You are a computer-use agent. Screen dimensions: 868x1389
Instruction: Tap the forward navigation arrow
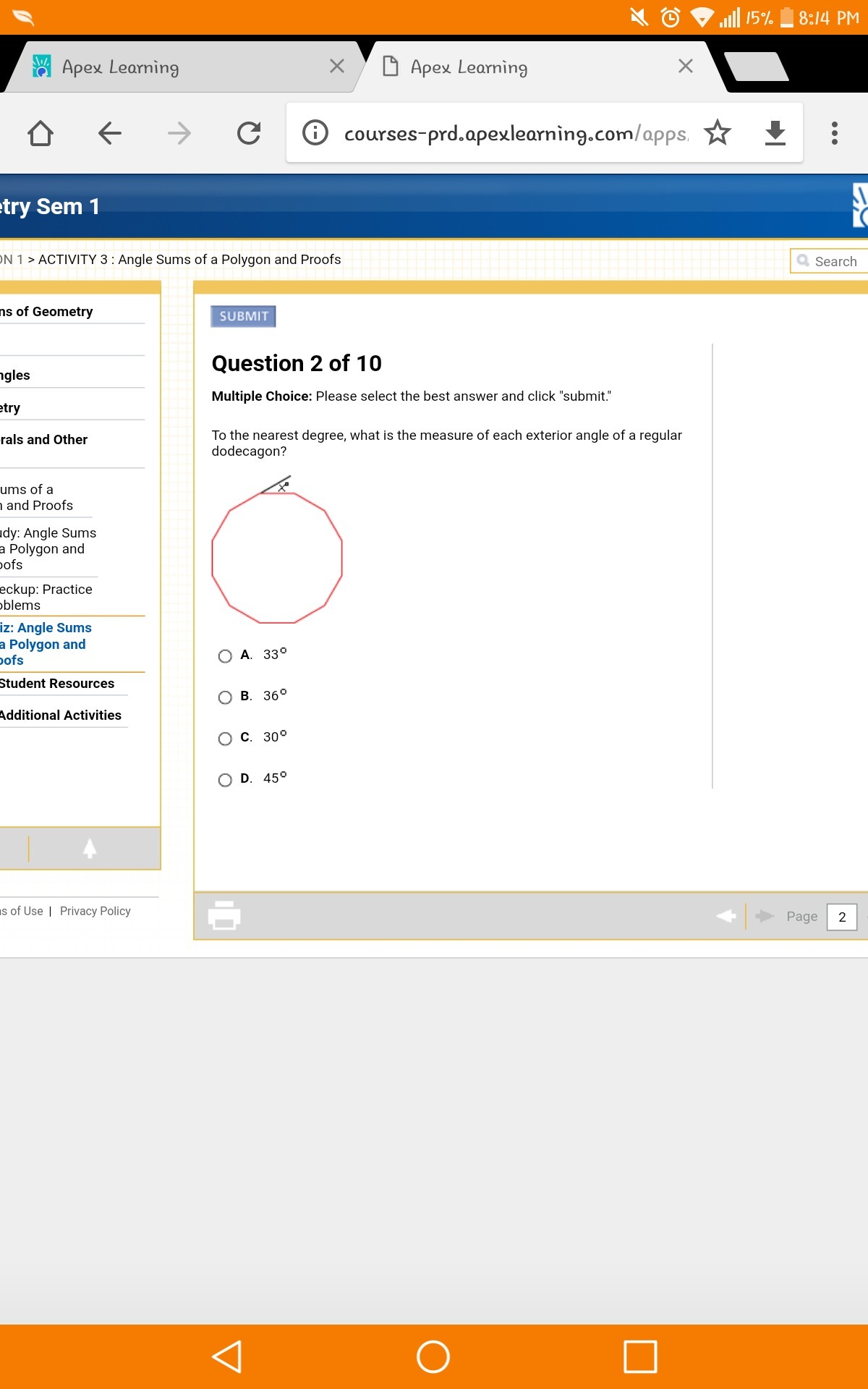(179, 133)
